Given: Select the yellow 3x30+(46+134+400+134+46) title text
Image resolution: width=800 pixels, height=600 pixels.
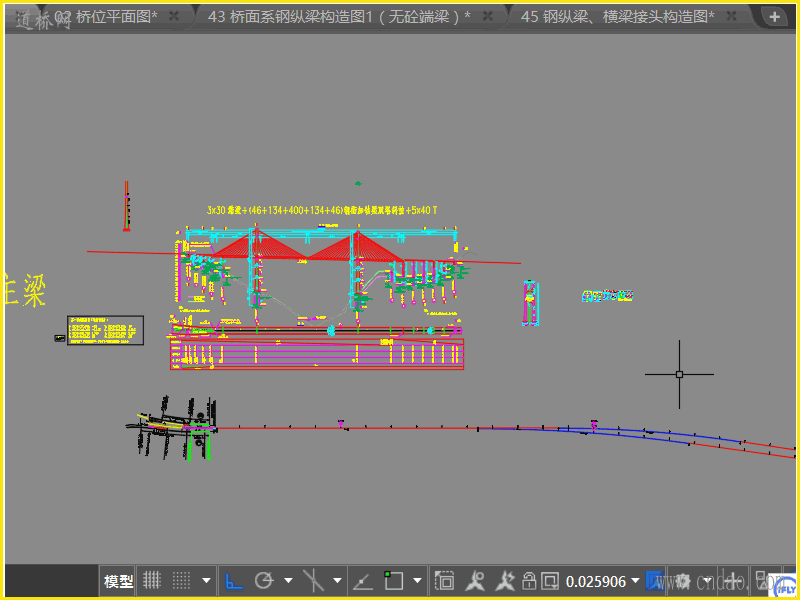Looking at the screenshot, I should point(322,210).
